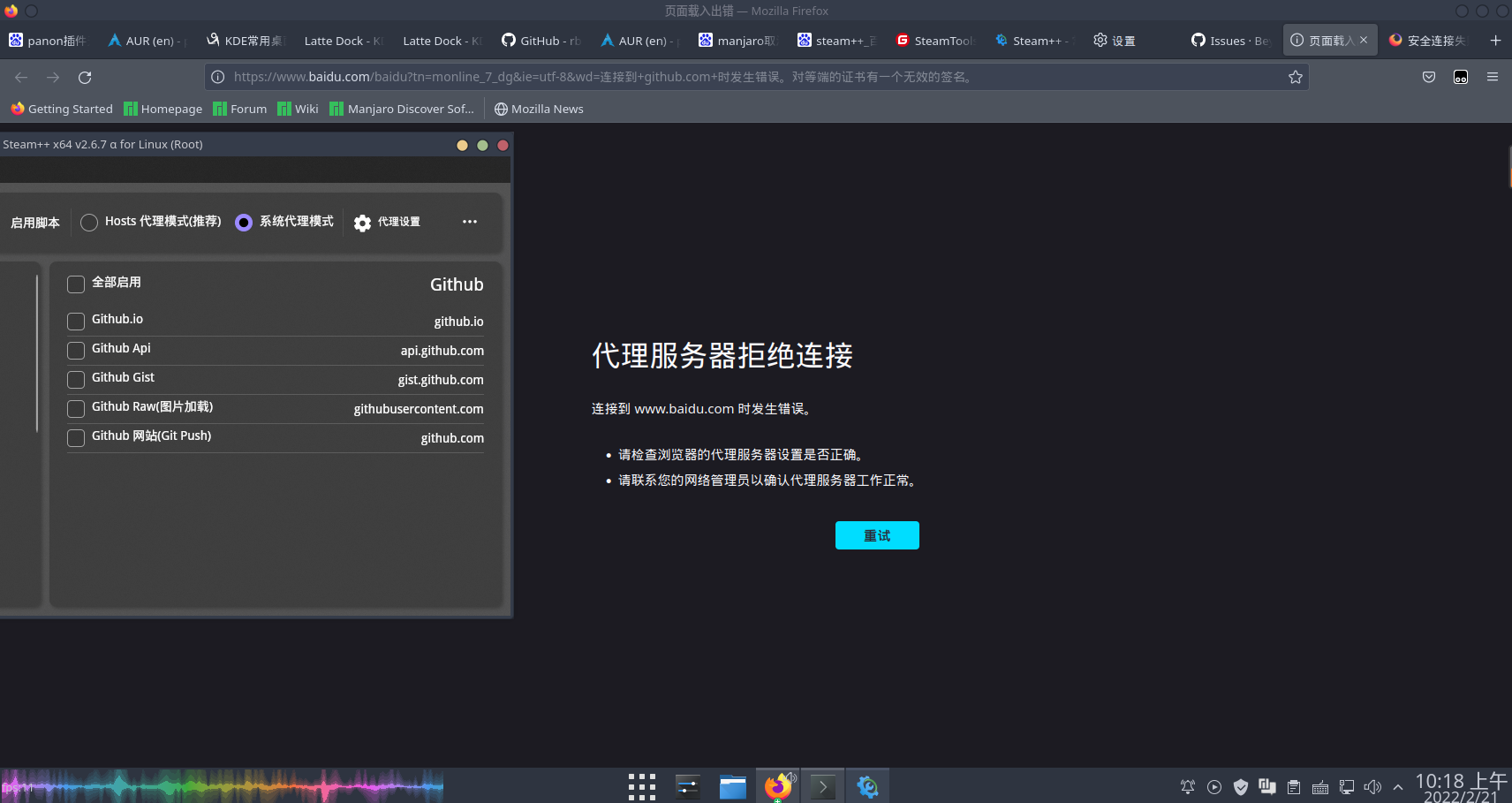Switch to the 安全连接失 tab
This screenshot has width=1512, height=803.
(x=1428, y=41)
